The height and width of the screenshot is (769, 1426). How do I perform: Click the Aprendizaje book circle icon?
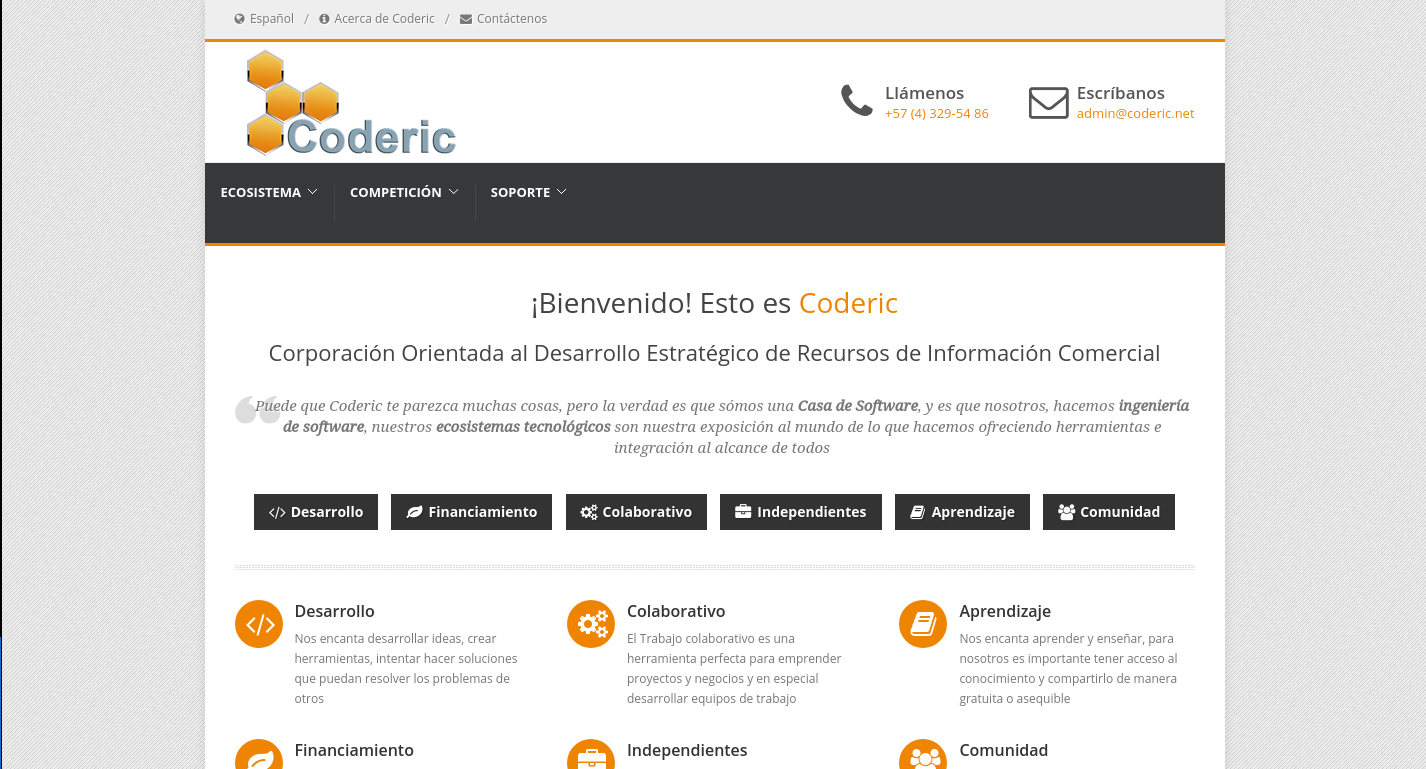tap(923, 624)
